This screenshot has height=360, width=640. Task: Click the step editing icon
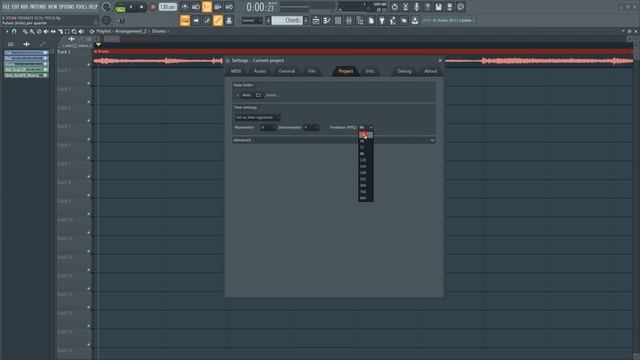(207, 20)
